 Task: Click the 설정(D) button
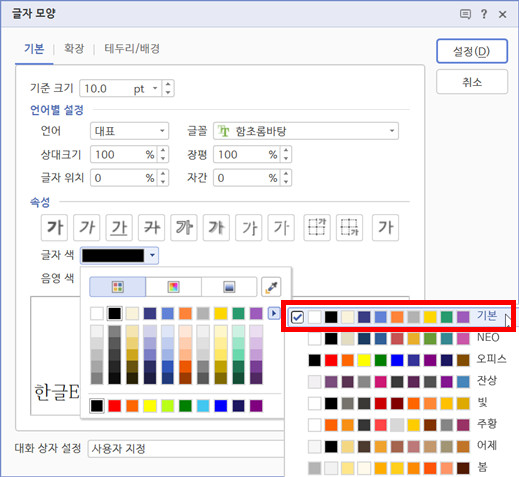pos(472,51)
